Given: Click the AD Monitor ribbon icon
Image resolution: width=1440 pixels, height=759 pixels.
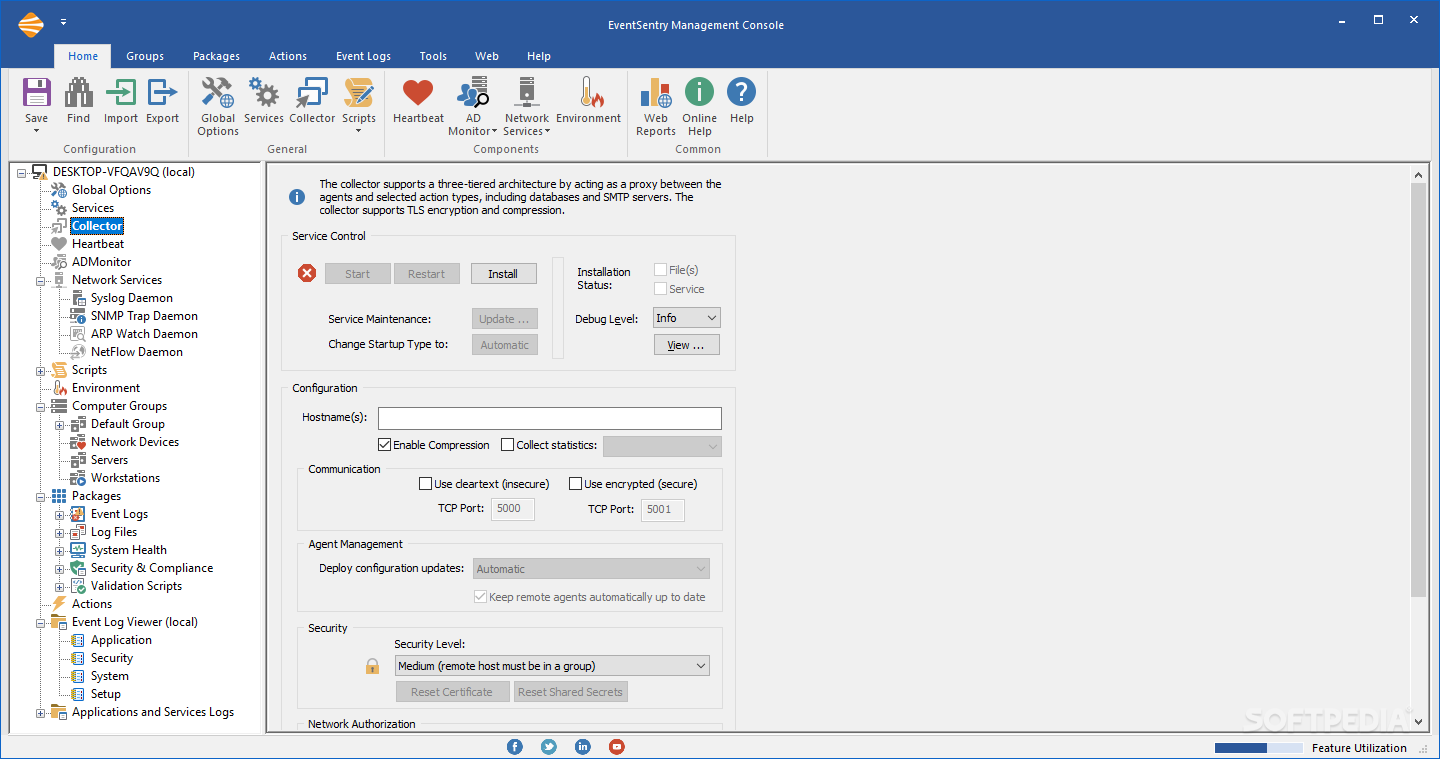Looking at the screenshot, I should (x=472, y=93).
